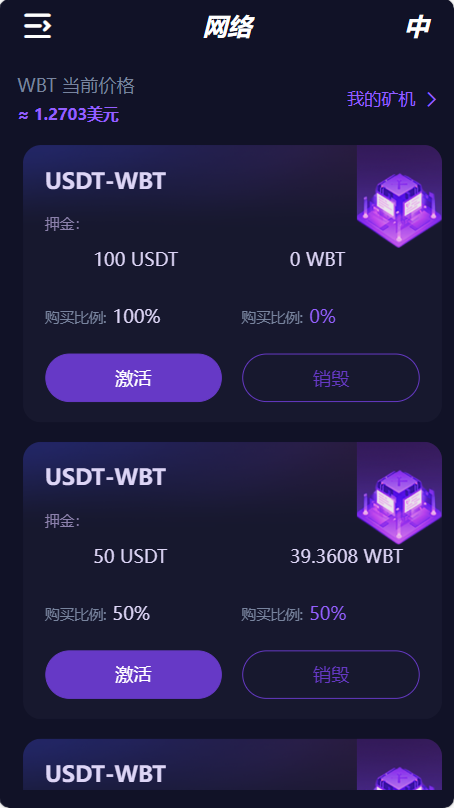454x808 pixels.
Task: Destroy the 100 USDT miner with 销毁
Action: click(331, 378)
